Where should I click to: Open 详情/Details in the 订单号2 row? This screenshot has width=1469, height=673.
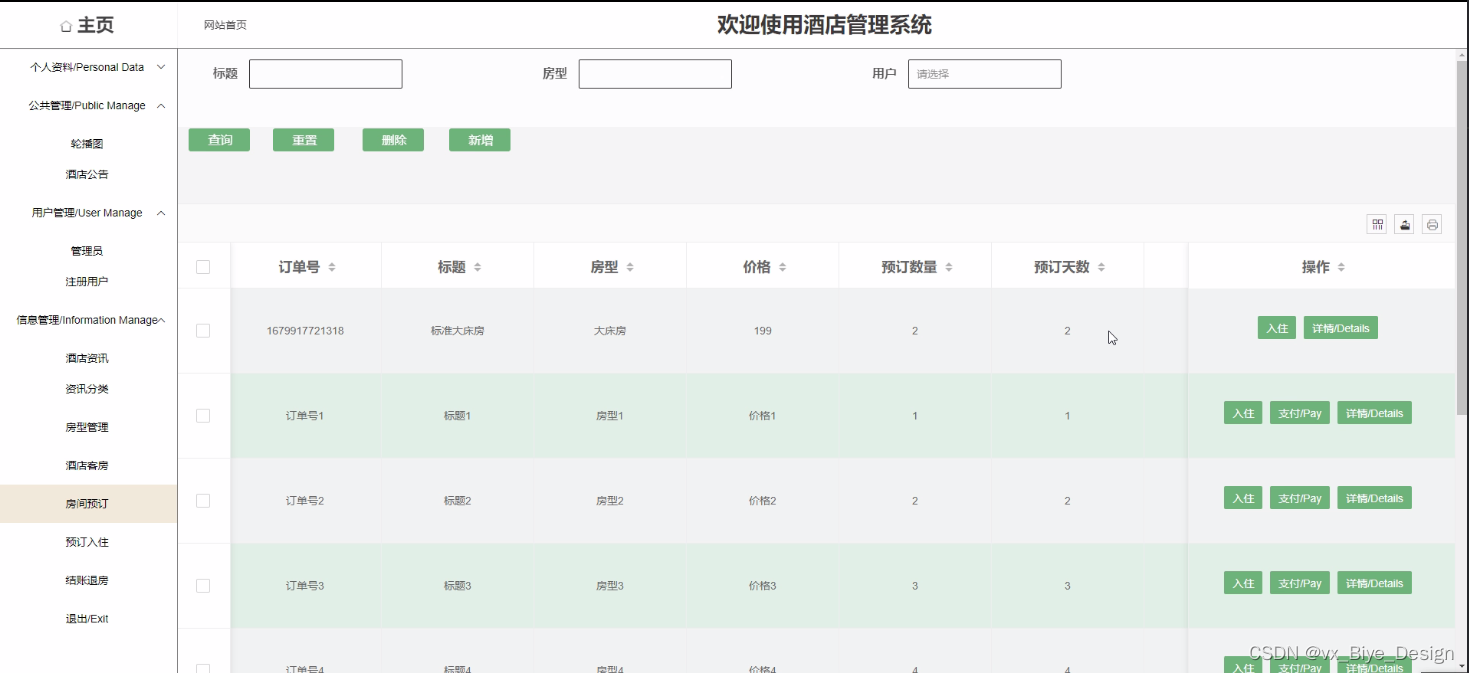point(1374,498)
